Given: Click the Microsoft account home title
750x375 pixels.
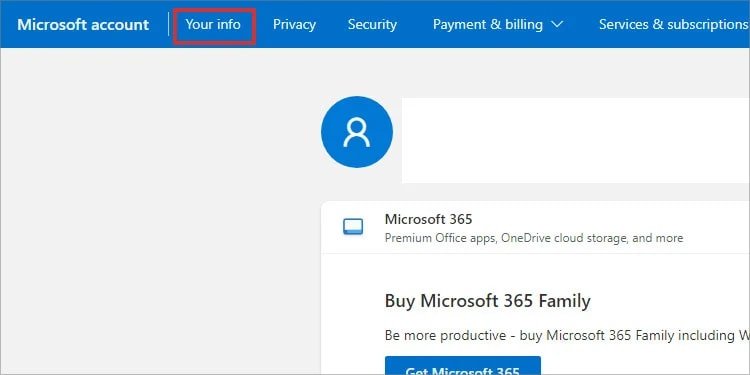Looking at the screenshot, I should pyautogui.click(x=83, y=24).
